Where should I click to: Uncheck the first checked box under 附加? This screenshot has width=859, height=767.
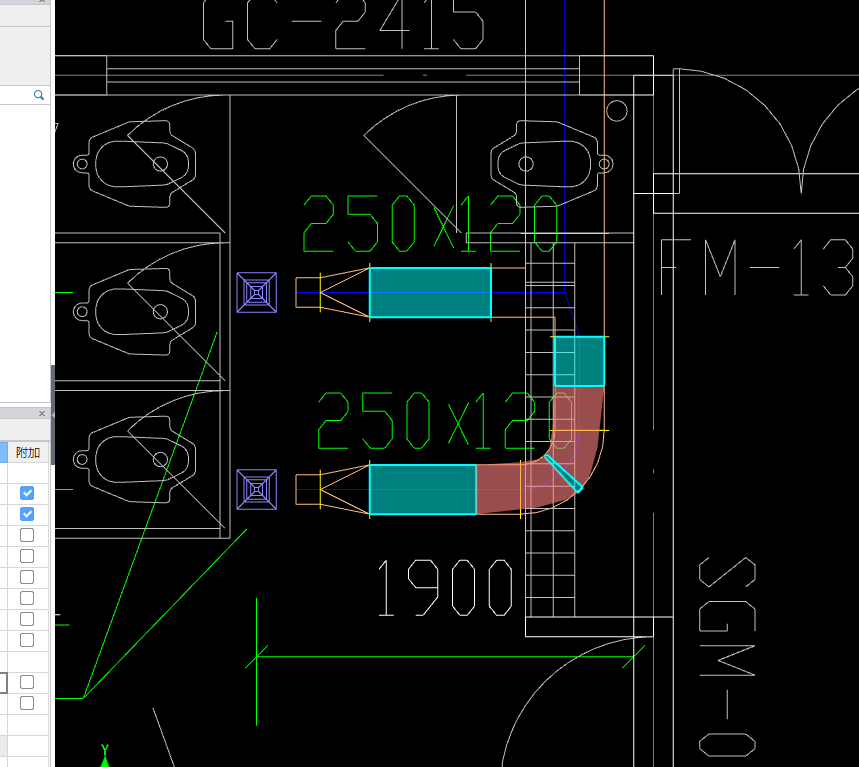pyautogui.click(x=27, y=493)
